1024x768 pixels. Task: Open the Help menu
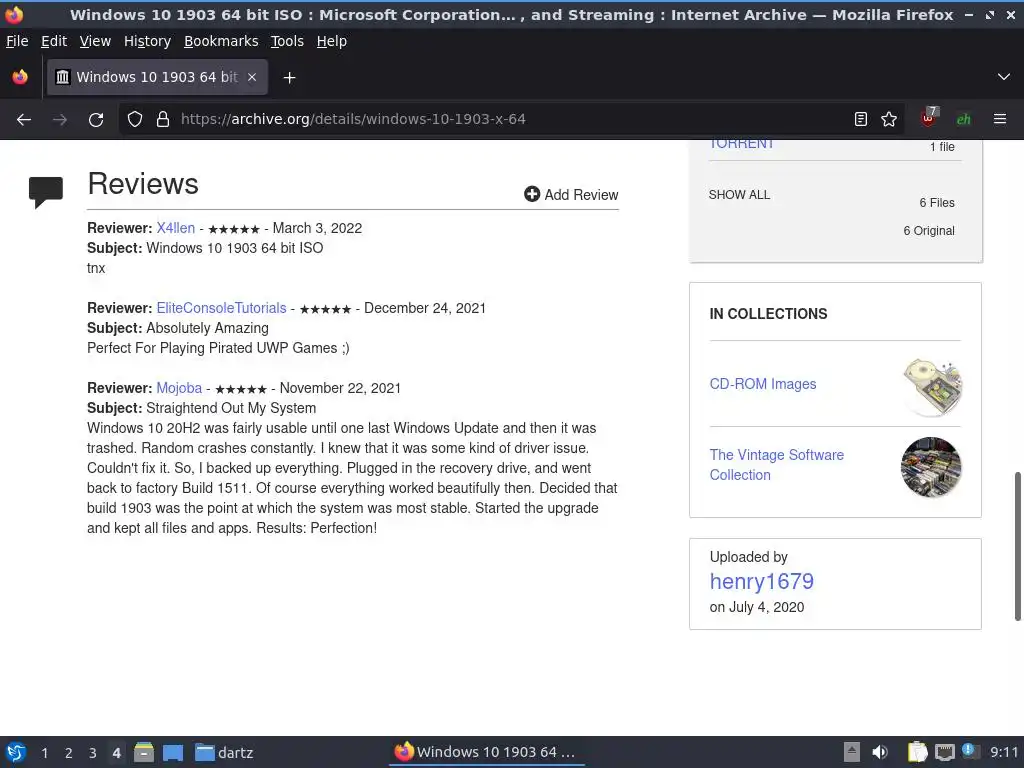point(332,41)
